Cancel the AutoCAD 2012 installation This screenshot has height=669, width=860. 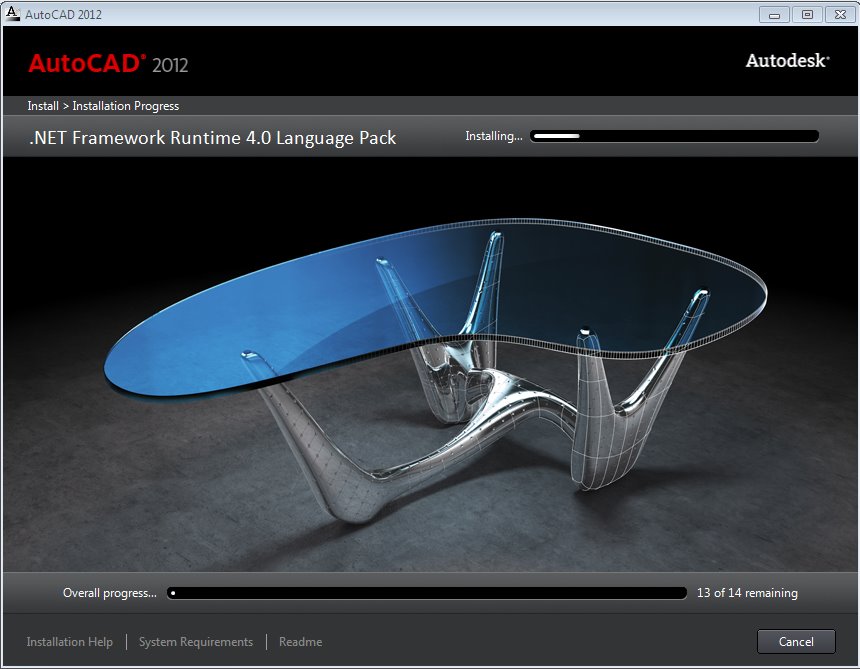[796, 642]
